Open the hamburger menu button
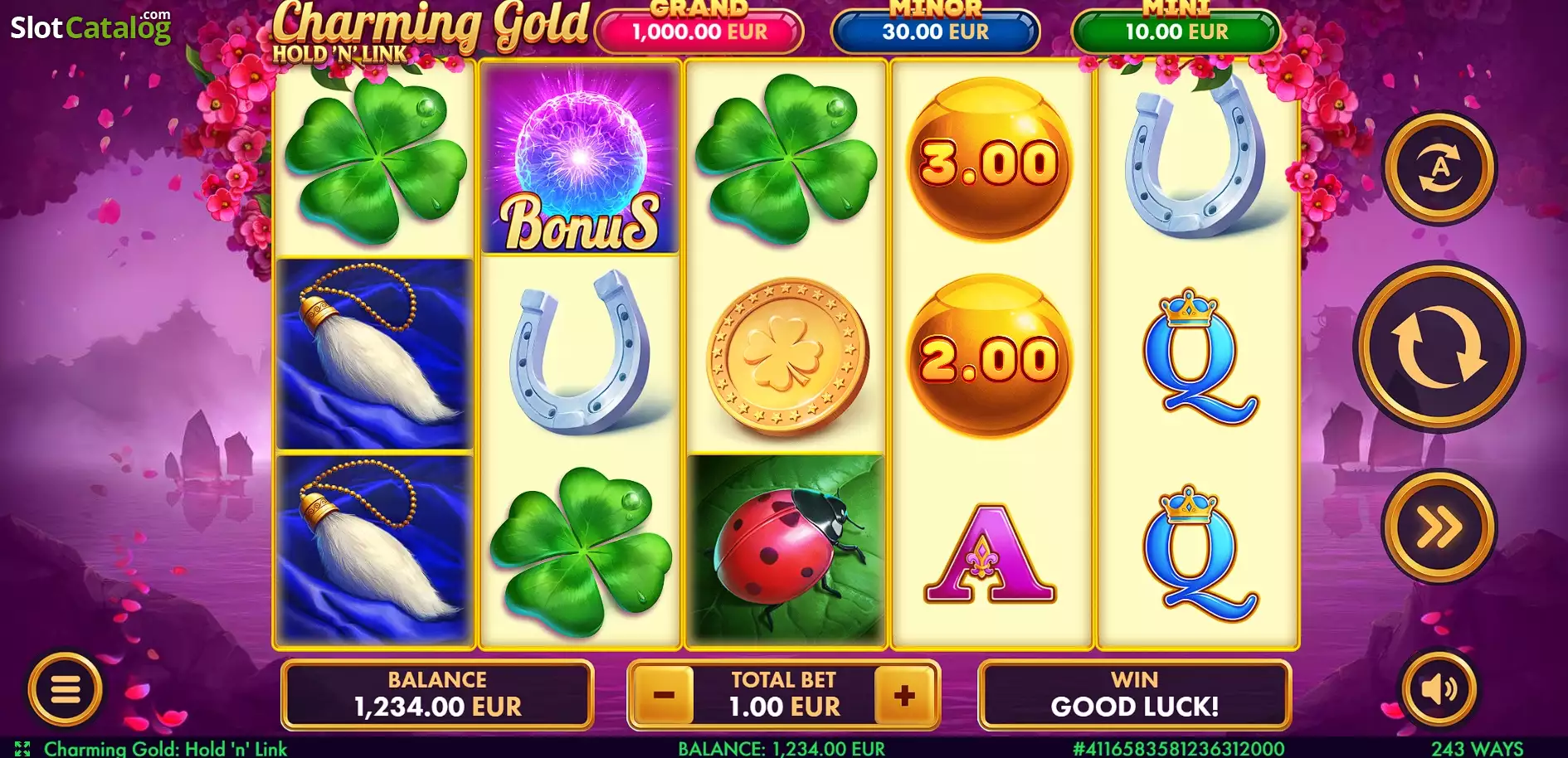 pyautogui.click(x=66, y=689)
